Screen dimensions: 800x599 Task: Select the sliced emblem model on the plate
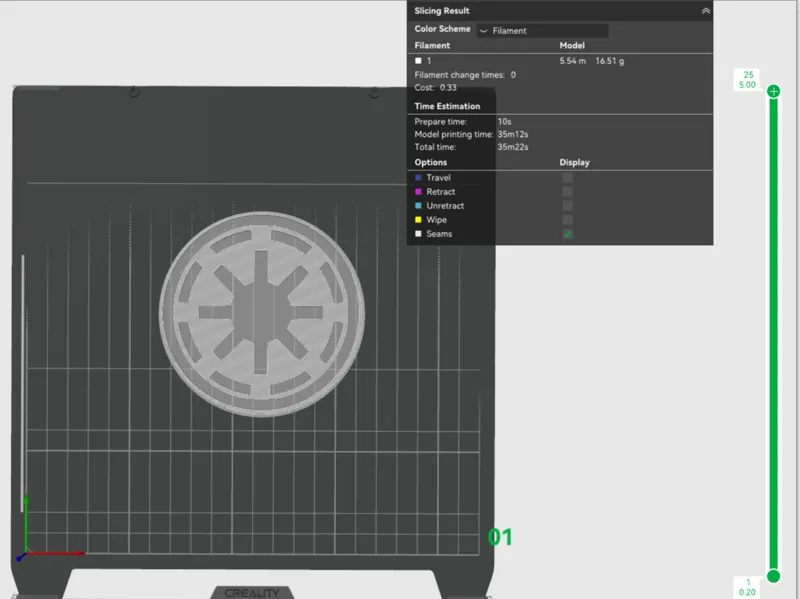coord(262,314)
